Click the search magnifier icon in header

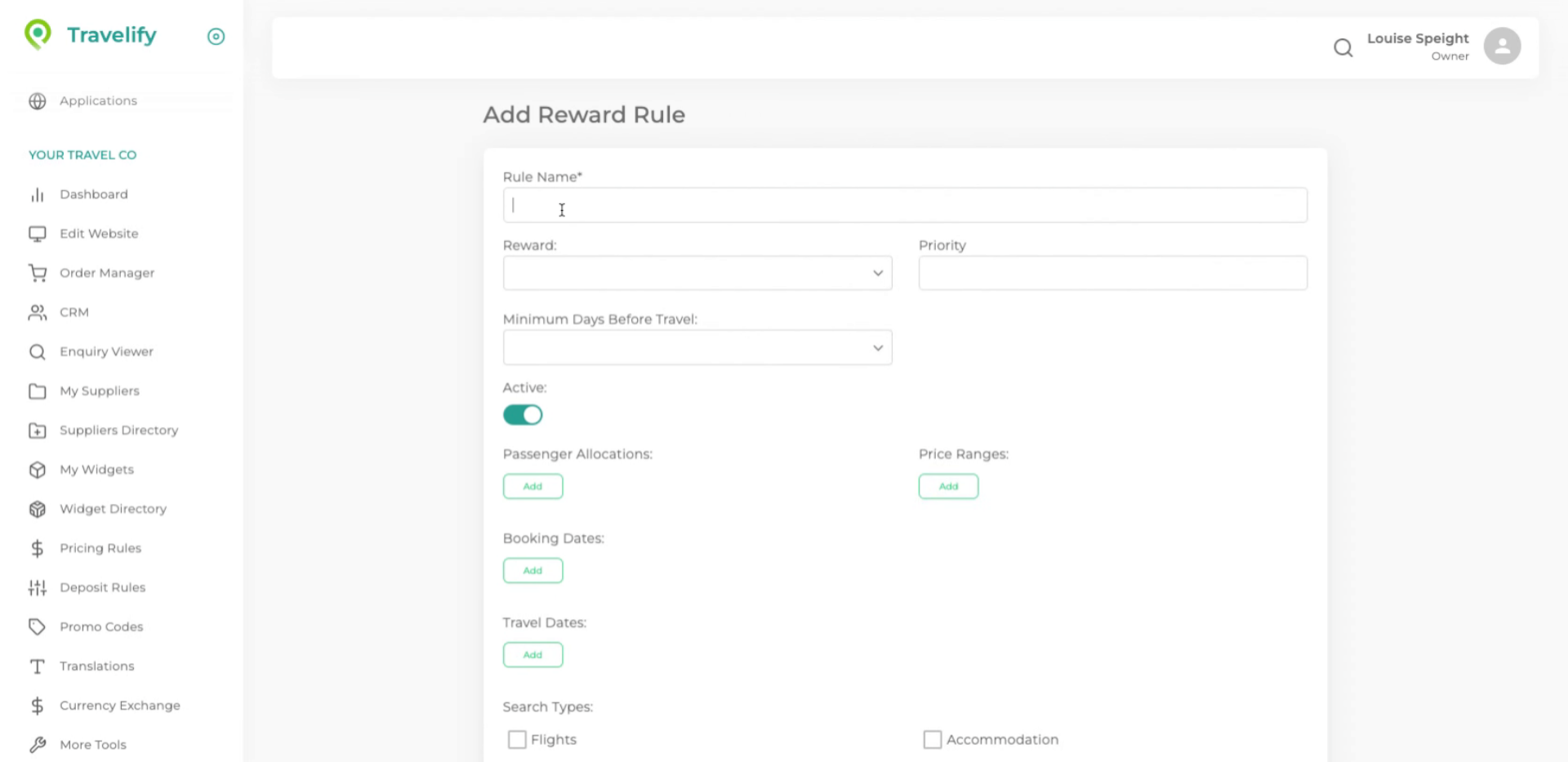(x=1343, y=48)
